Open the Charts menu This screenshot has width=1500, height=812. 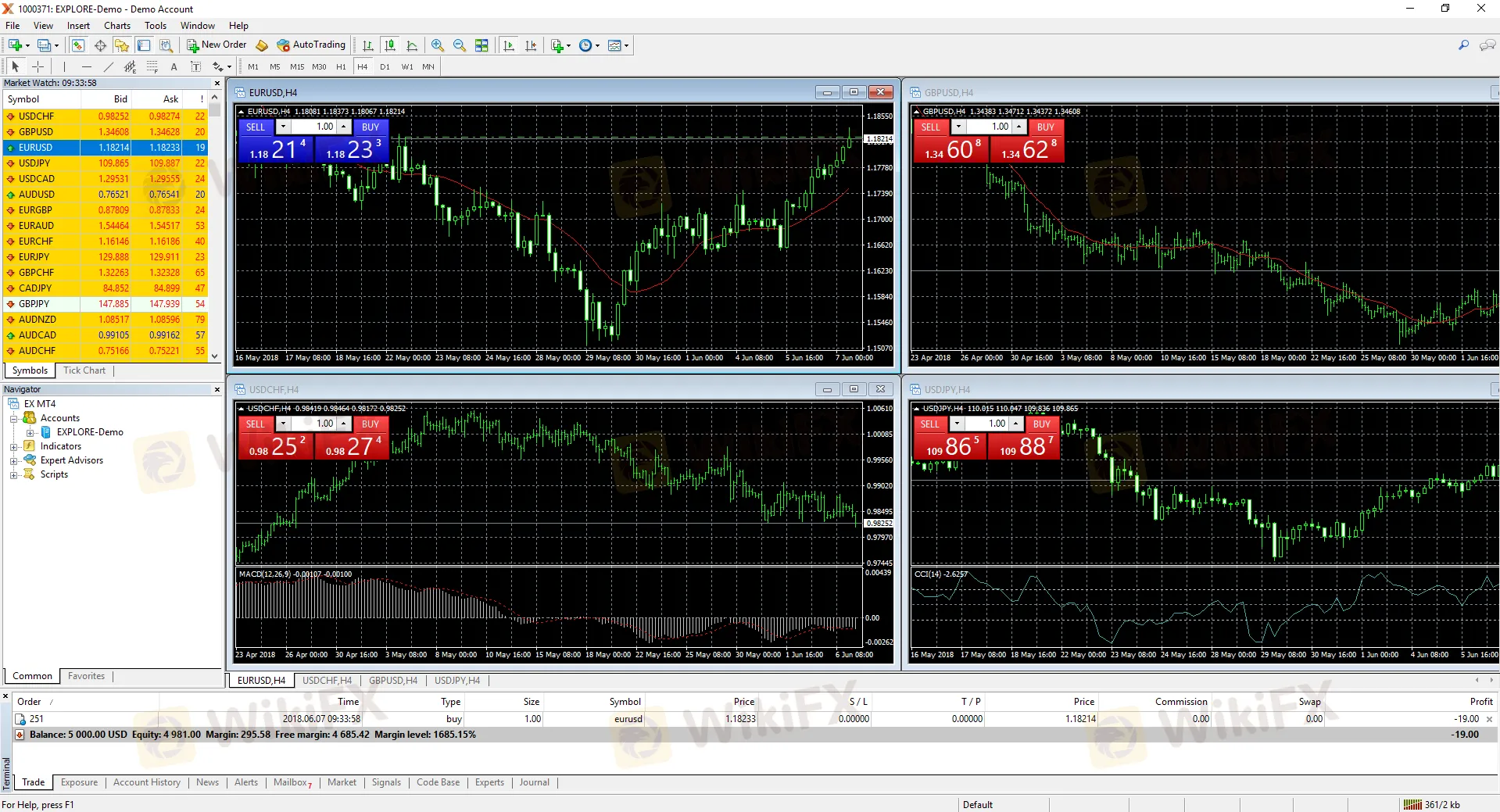click(116, 25)
